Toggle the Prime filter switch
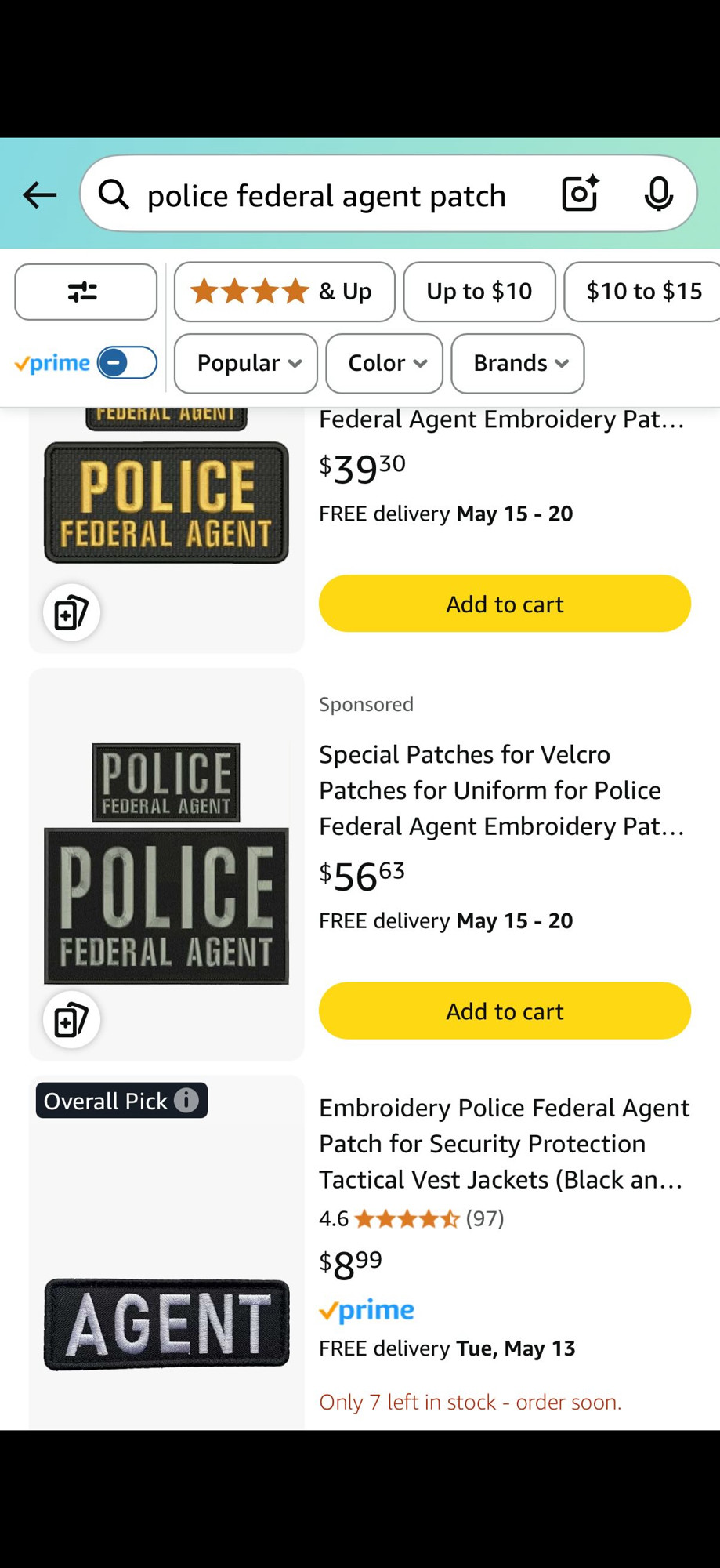Viewport: 720px width, 1568px height. tap(127, 363)
